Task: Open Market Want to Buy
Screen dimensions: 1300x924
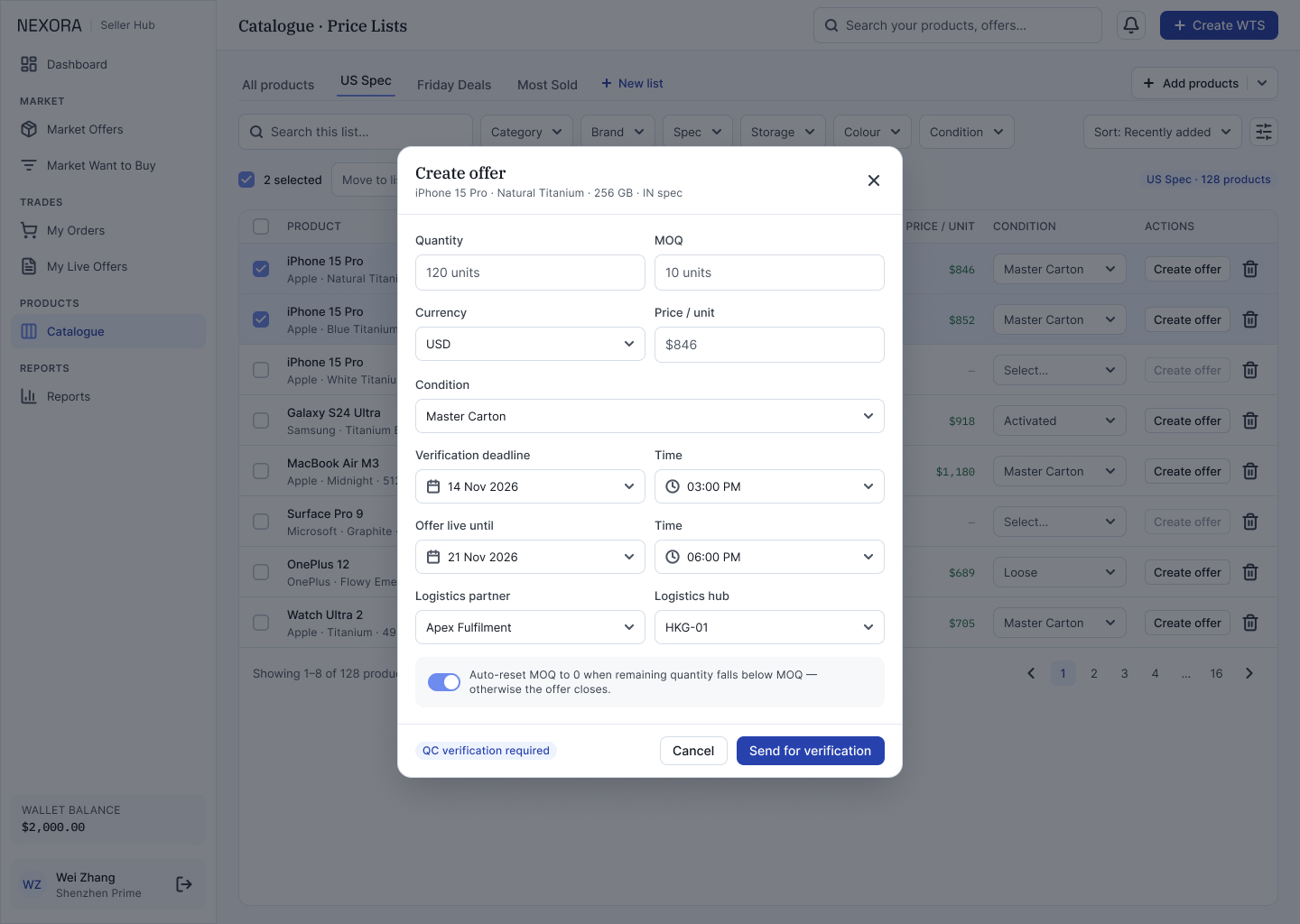Action: pos(108,165)
